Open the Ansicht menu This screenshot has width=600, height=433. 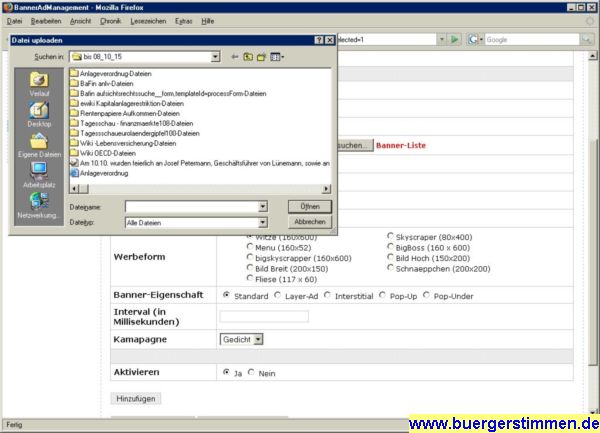tap(80, 21)
